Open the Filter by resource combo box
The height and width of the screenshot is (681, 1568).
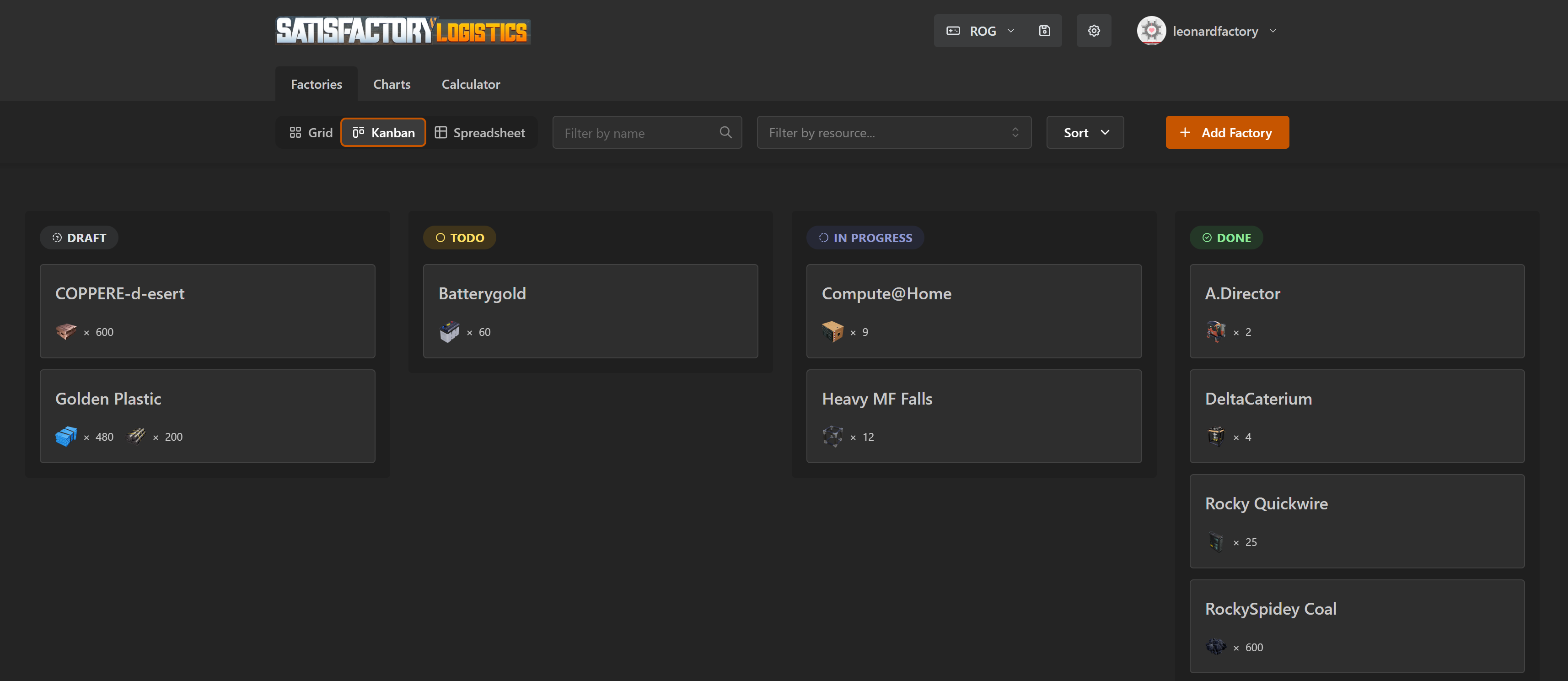click(x=894, y=133)
